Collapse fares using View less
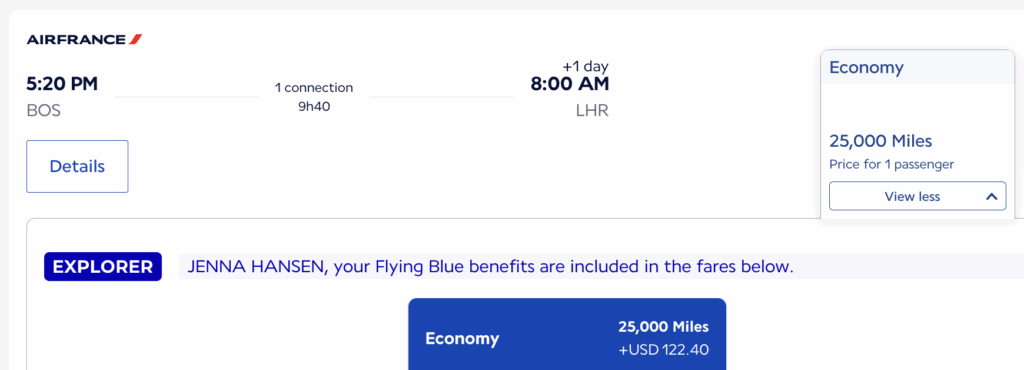This screenshot has width=1024, height=370. tap(918, 196)
